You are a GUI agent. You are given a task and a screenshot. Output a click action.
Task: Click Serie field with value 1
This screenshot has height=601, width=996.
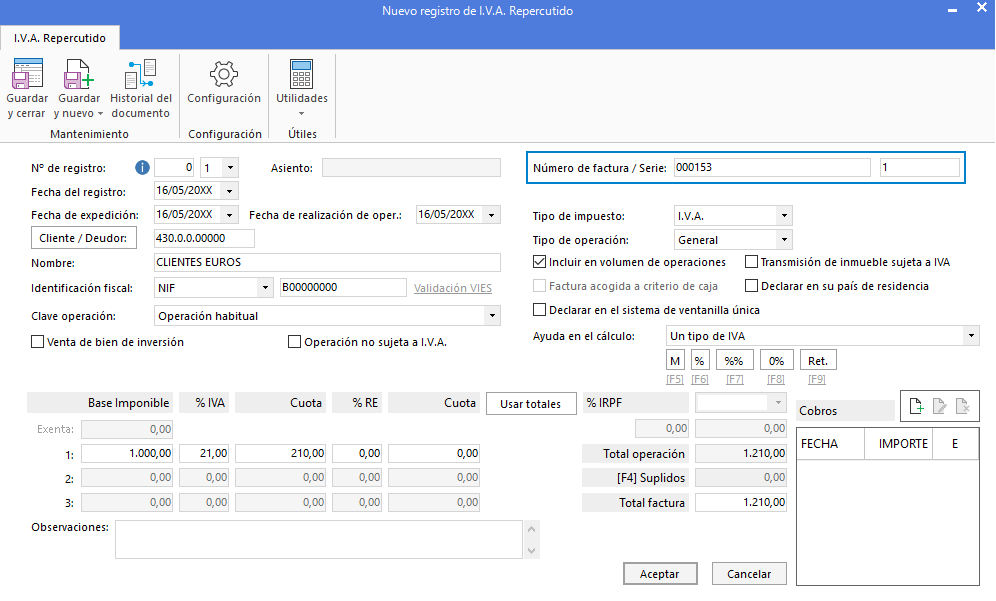[920, 168]
